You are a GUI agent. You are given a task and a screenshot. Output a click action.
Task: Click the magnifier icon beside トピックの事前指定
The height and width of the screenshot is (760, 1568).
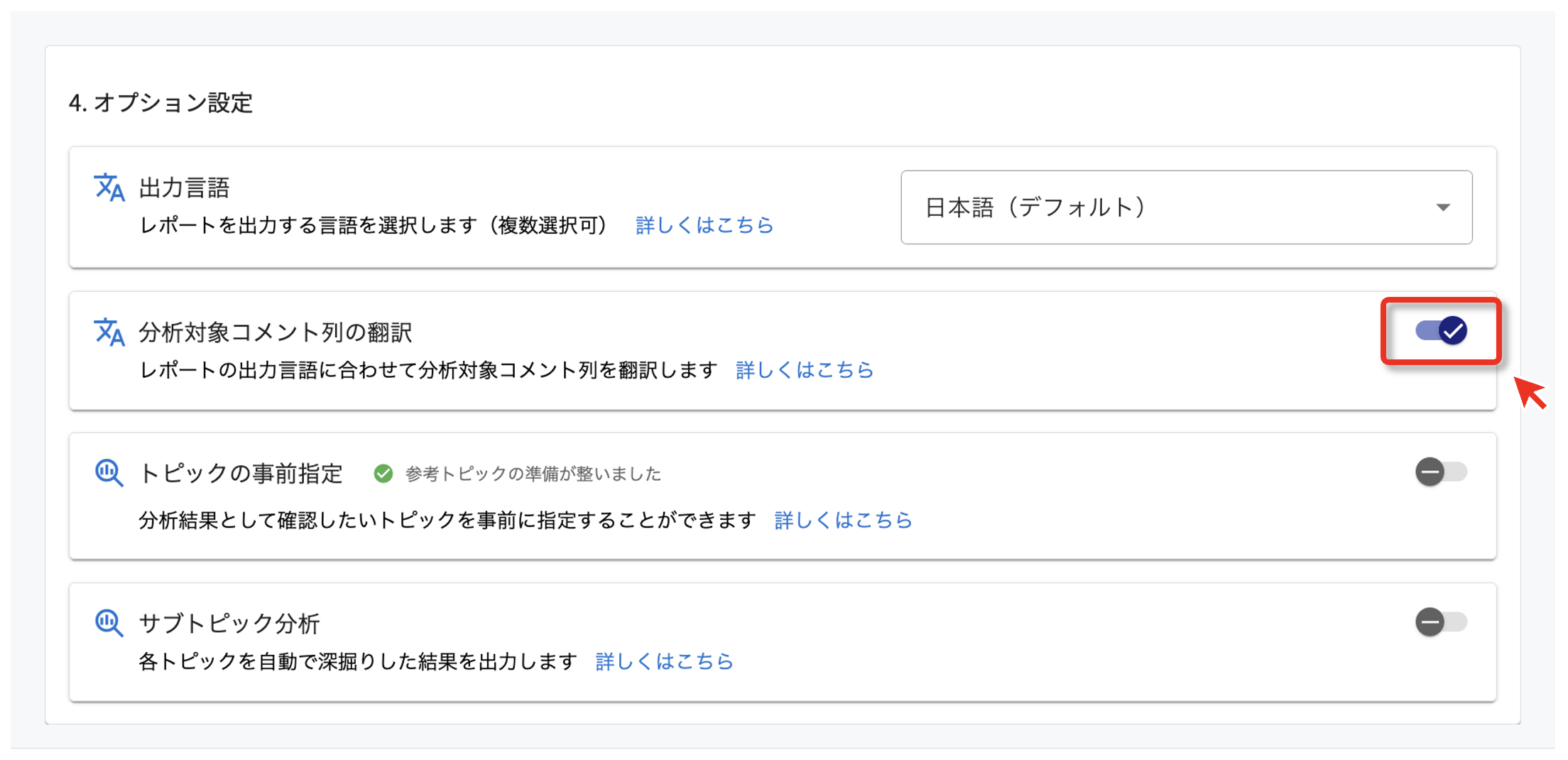108,472
